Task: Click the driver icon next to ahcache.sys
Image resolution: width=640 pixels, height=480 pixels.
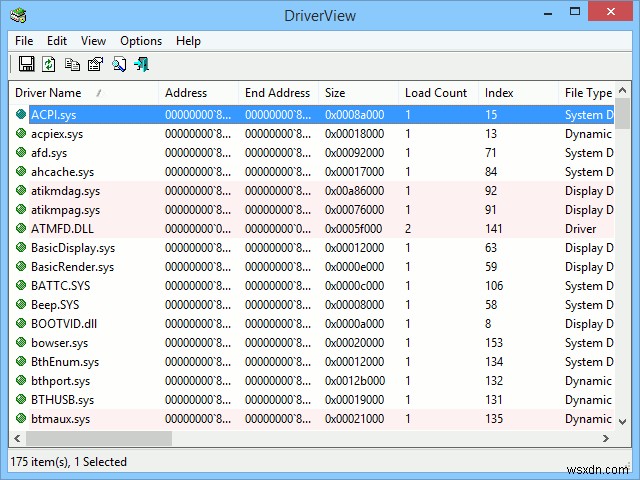Action: (21, 171)
